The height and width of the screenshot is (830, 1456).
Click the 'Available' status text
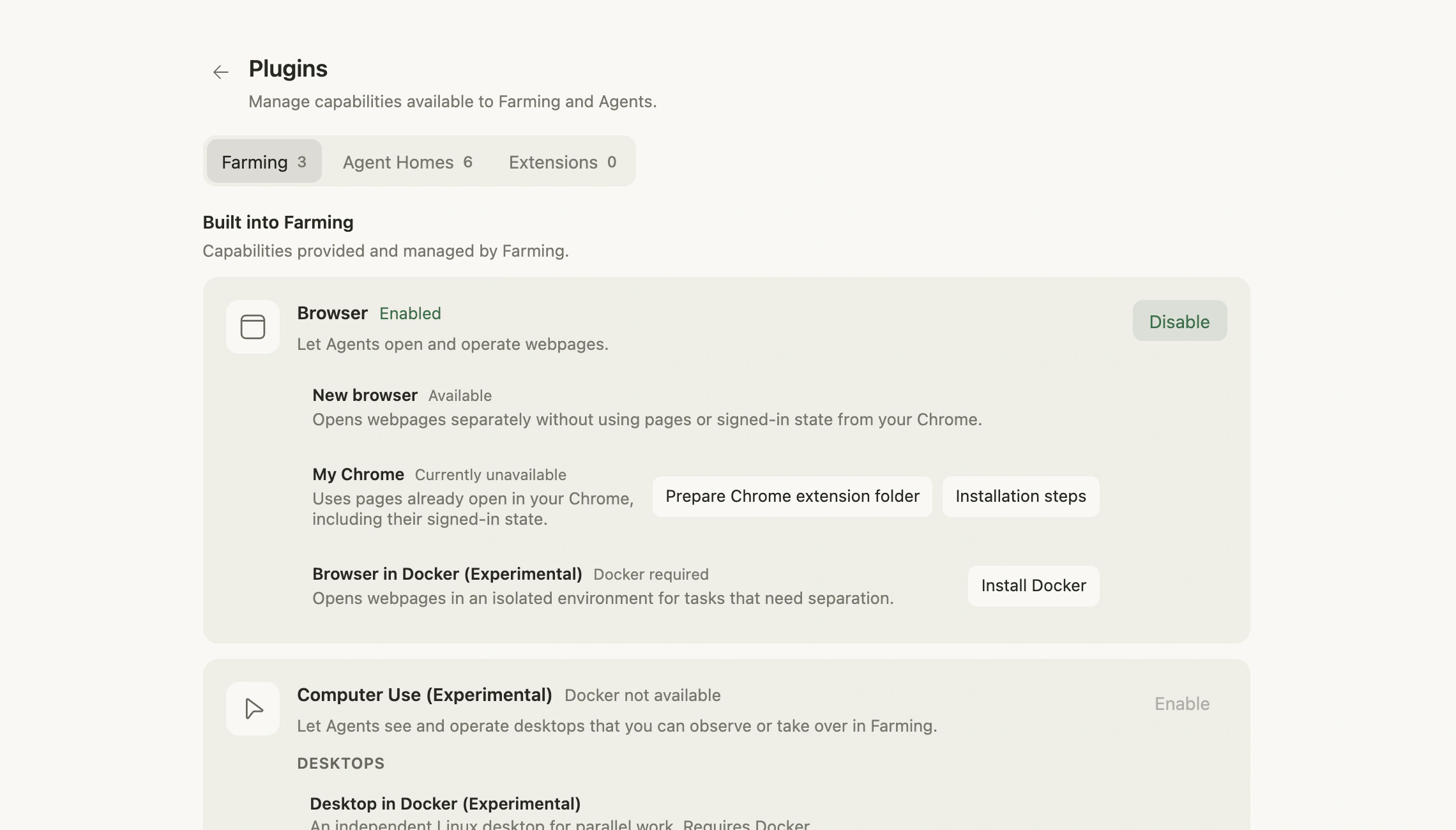[x=460, y=396]
